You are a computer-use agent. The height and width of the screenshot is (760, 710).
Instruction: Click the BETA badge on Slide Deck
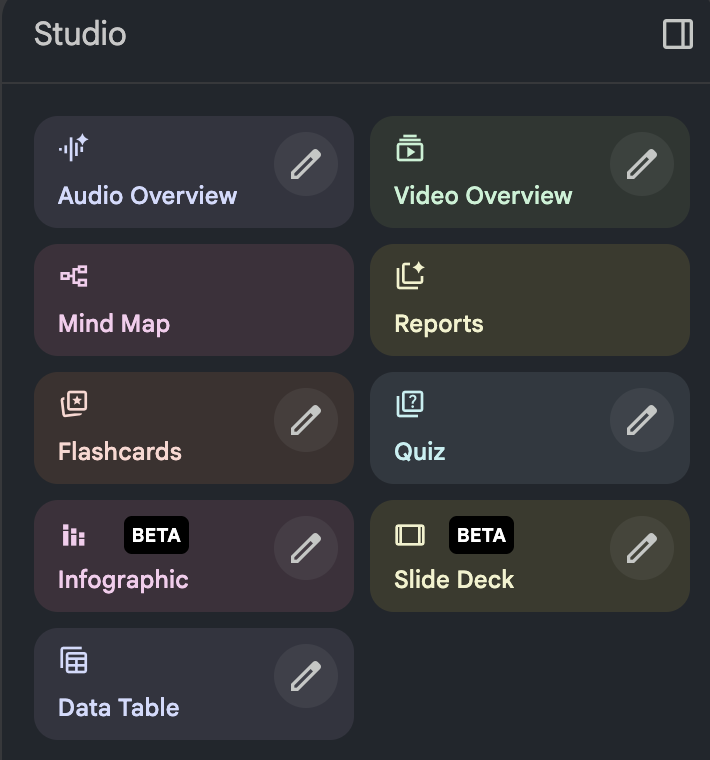coord(481,535)
